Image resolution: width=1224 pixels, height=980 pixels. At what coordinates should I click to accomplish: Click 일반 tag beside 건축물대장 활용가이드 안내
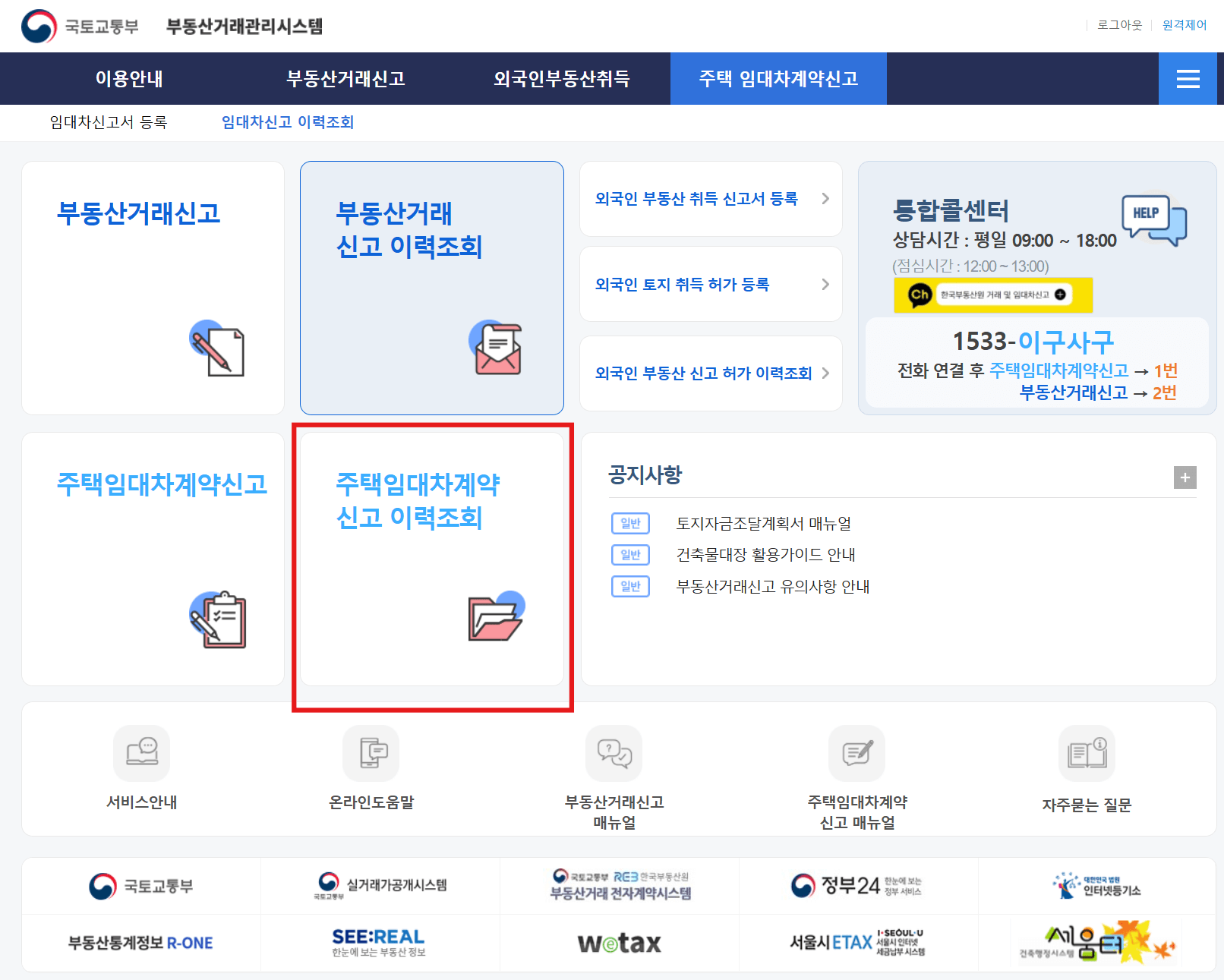coord(630,555)
